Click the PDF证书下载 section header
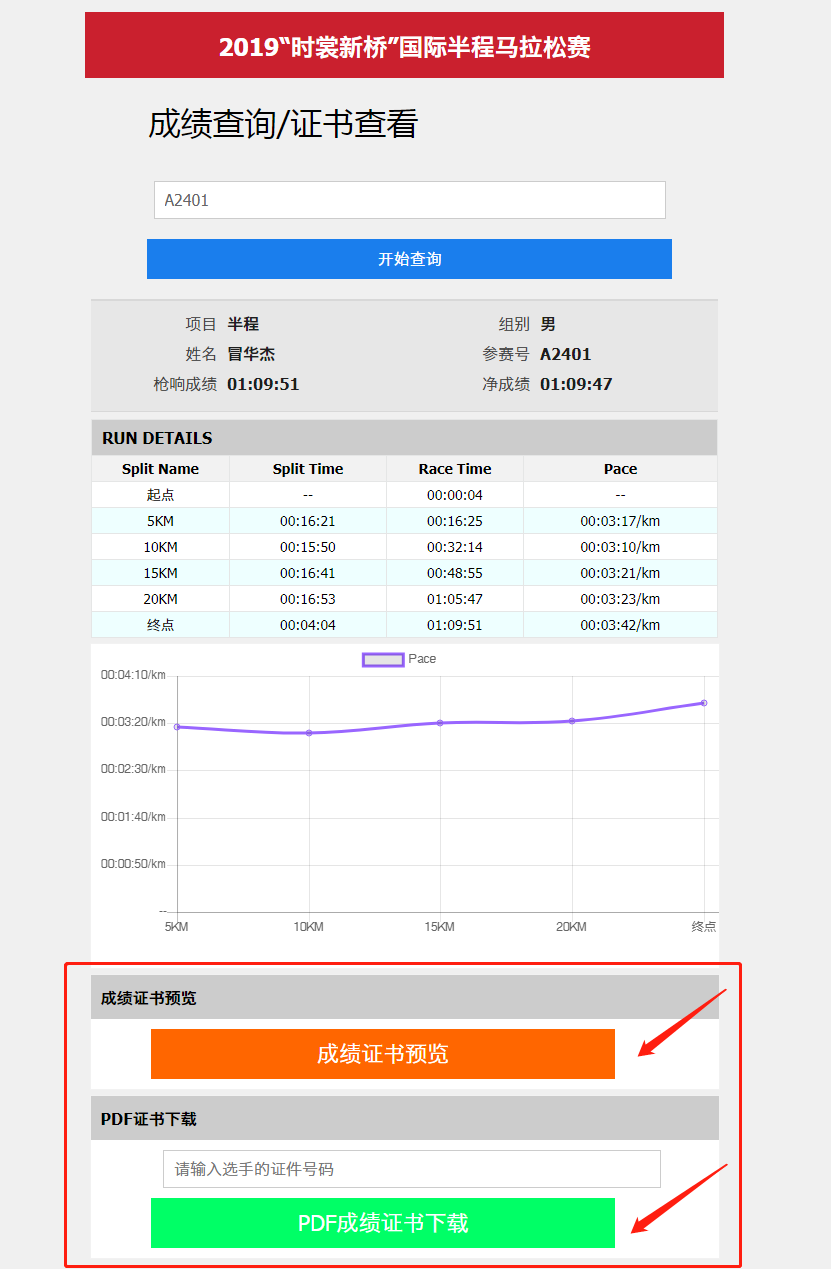831x1269 pixels. point(405,1118)
